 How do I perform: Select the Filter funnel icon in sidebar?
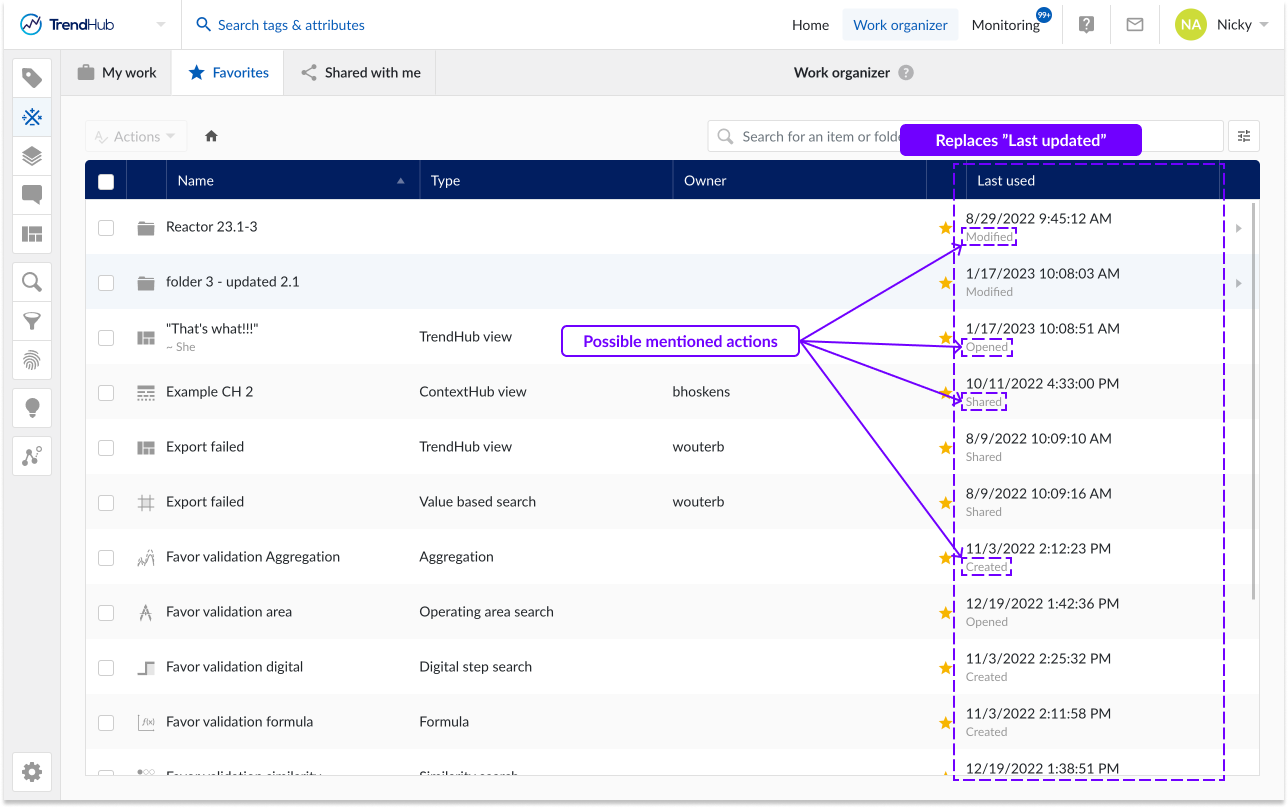click(x=31, y=321)
